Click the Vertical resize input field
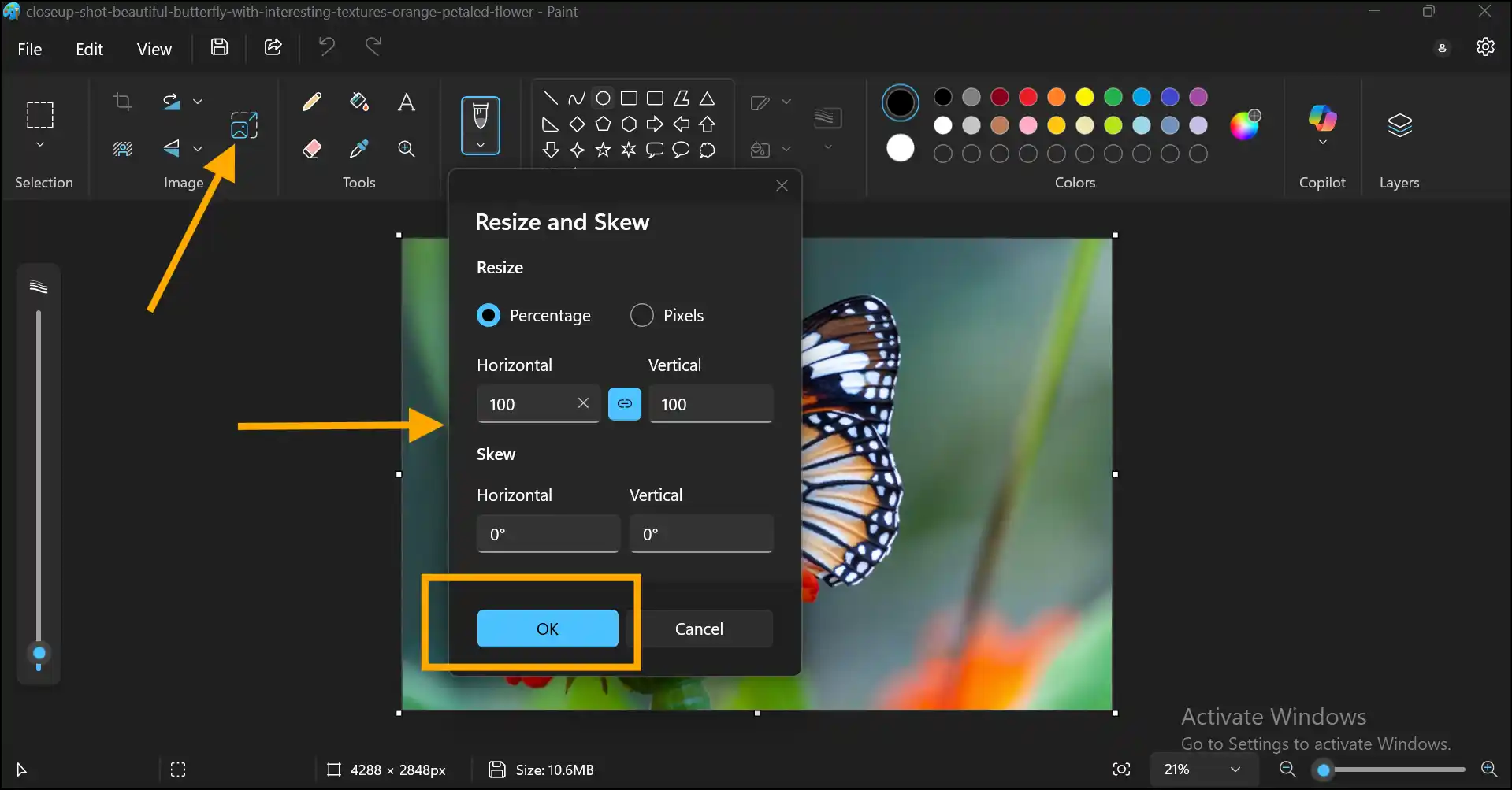 coord(711,404)
